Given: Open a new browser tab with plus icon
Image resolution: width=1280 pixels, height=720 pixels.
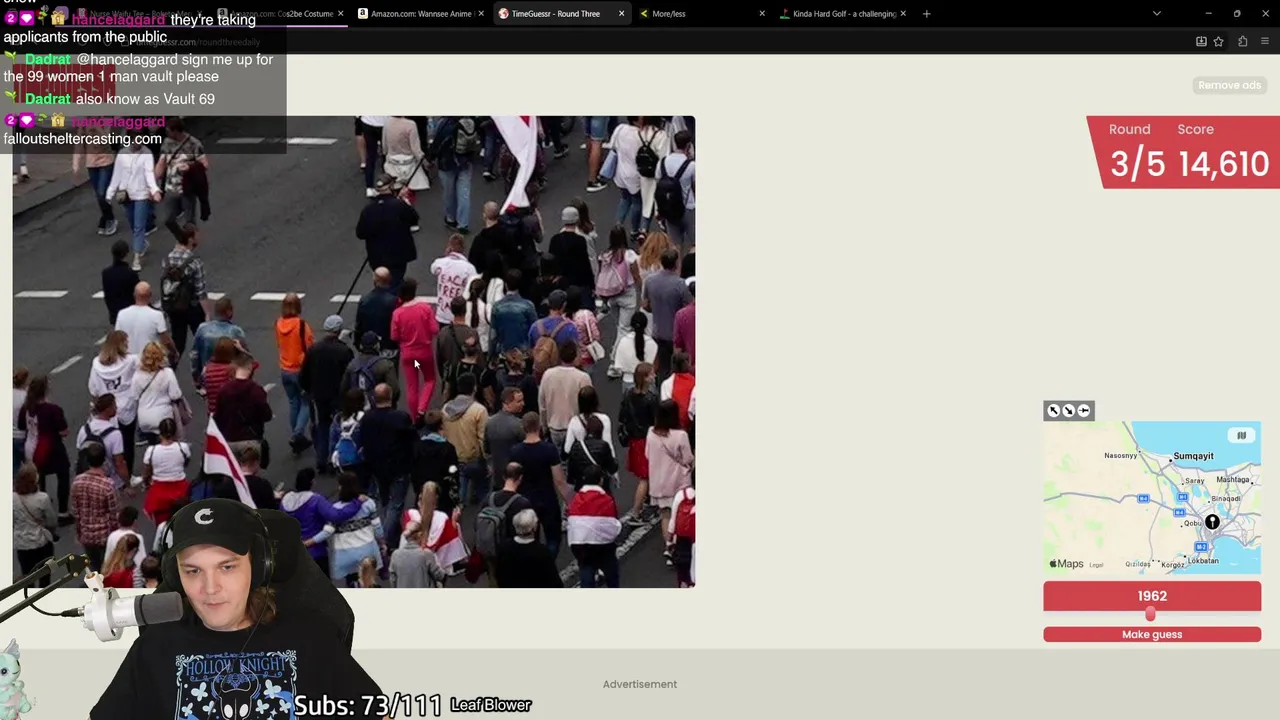Looking at the screenshot, I should coord(926,14).
